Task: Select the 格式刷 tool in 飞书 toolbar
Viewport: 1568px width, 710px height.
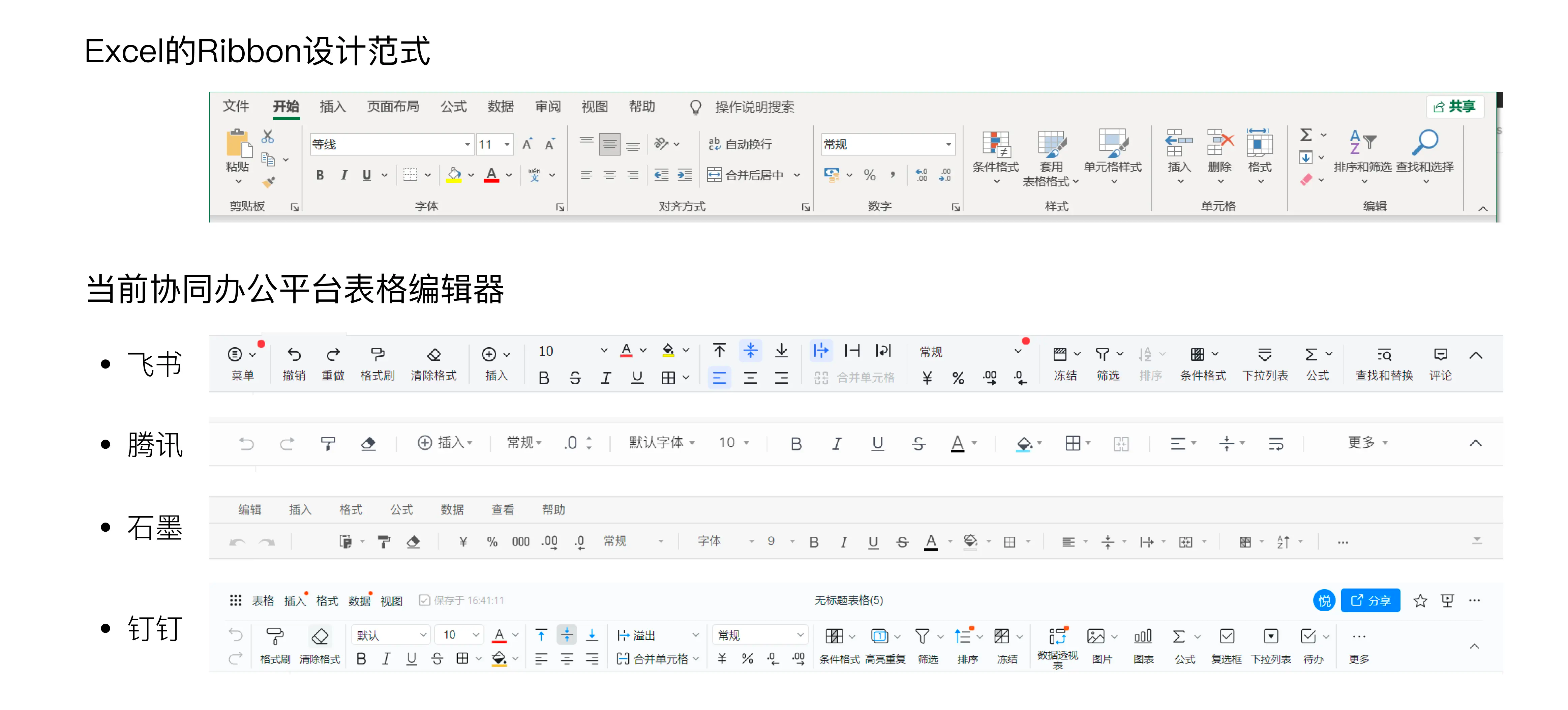Action: (378, 363)
